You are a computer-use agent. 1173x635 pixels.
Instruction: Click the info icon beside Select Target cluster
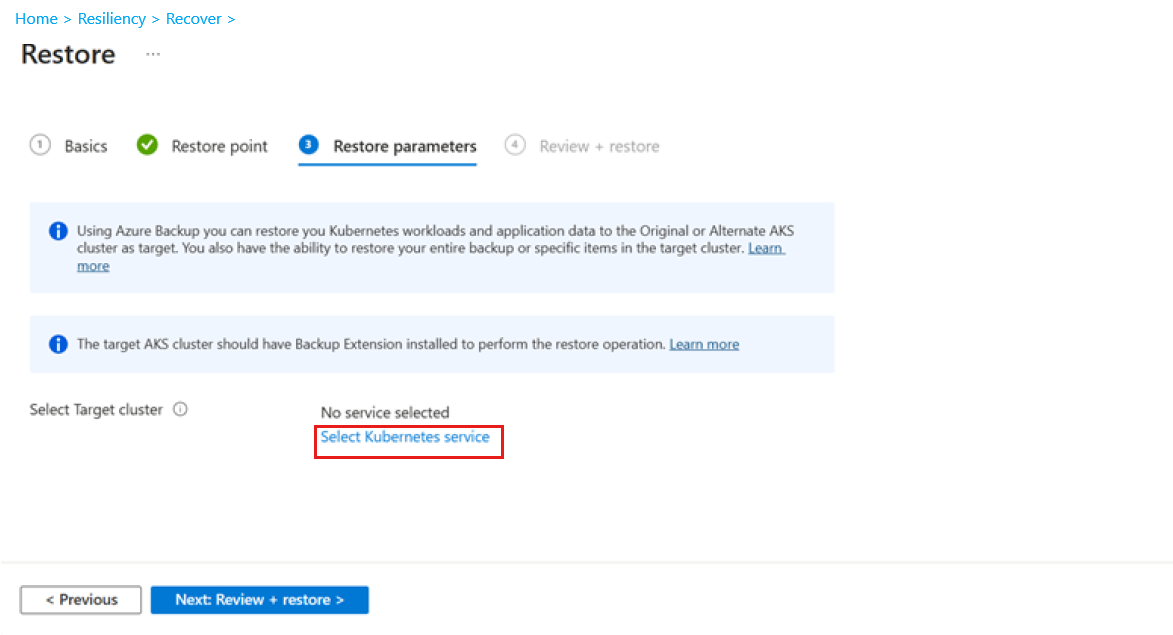tap(181, 408)
